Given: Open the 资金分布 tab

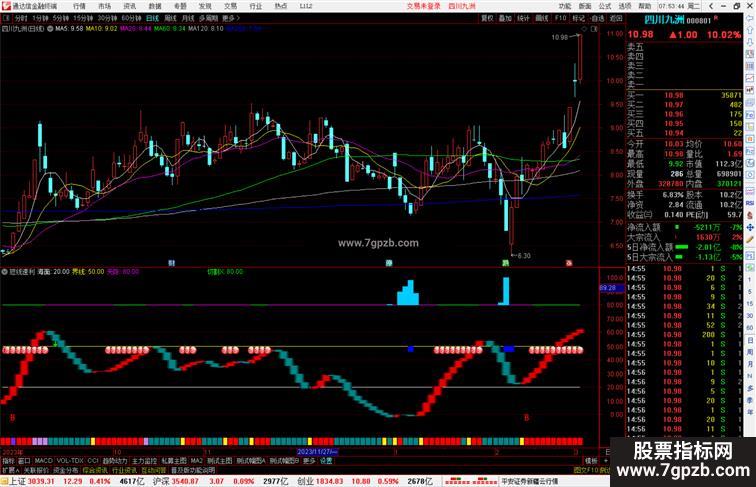Looking at the screenshot, I should coord(66,470).
